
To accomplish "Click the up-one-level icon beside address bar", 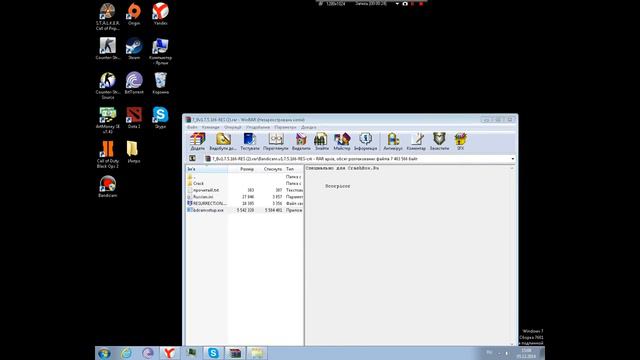I will click(192, 159).
